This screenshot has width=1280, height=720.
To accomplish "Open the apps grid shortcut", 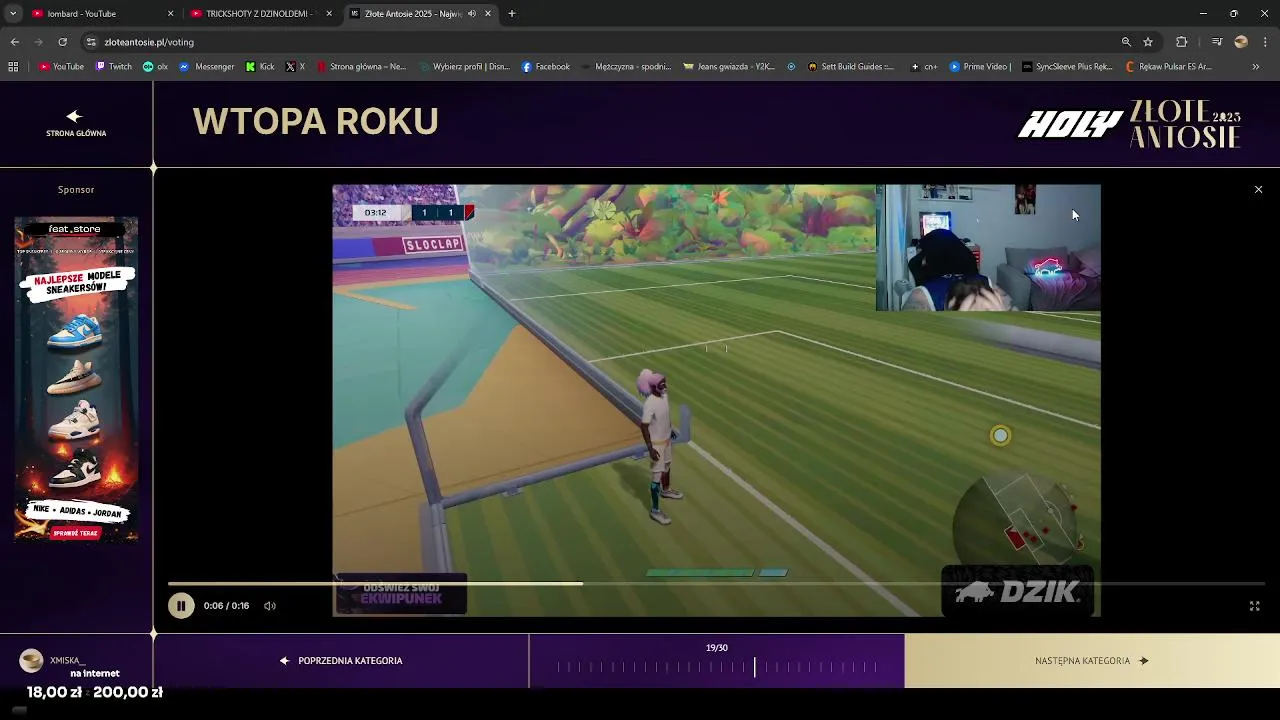I will 13,67.
